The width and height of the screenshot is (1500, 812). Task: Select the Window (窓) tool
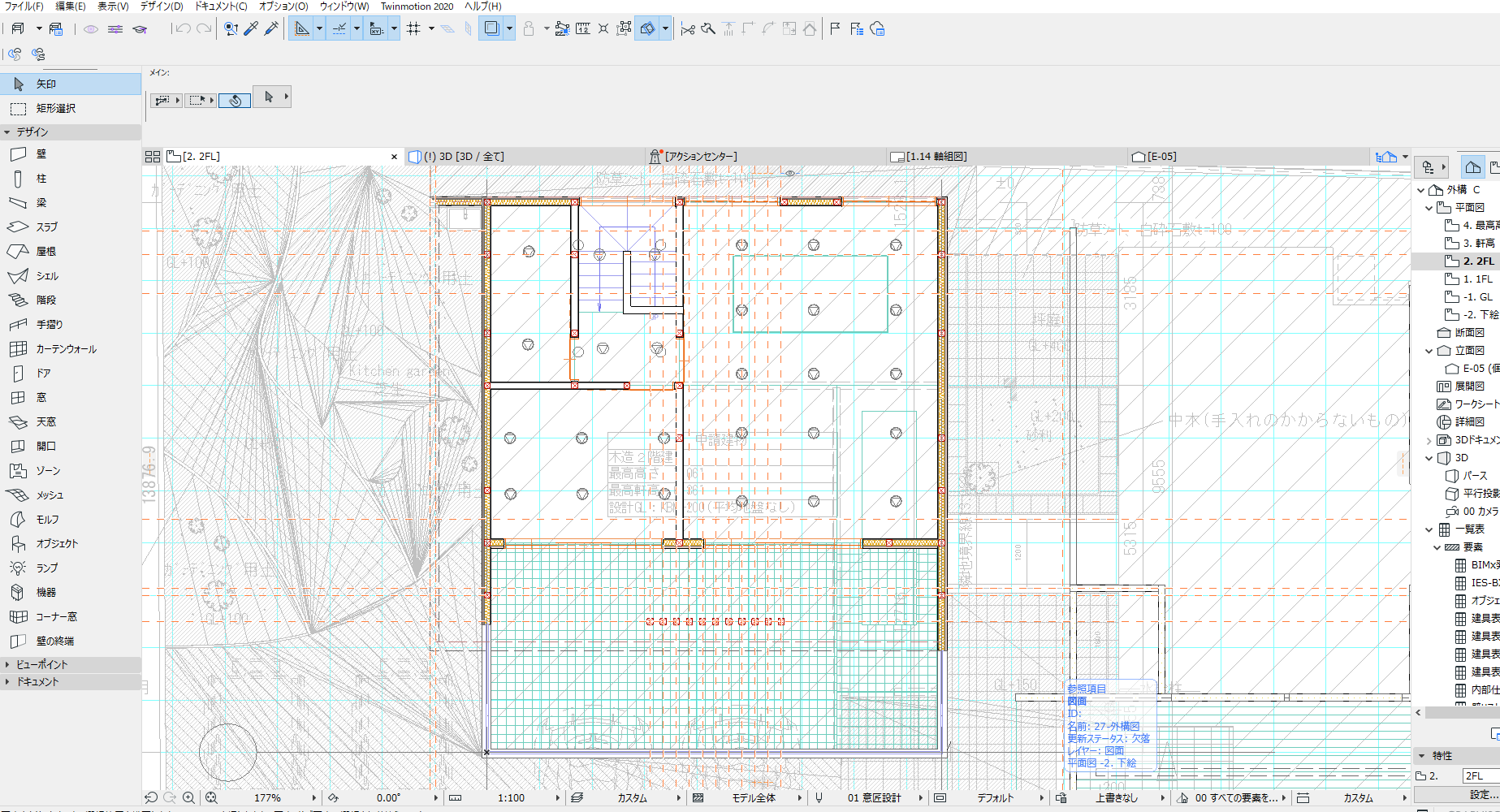pyautogui.click(x=71, y=398)
